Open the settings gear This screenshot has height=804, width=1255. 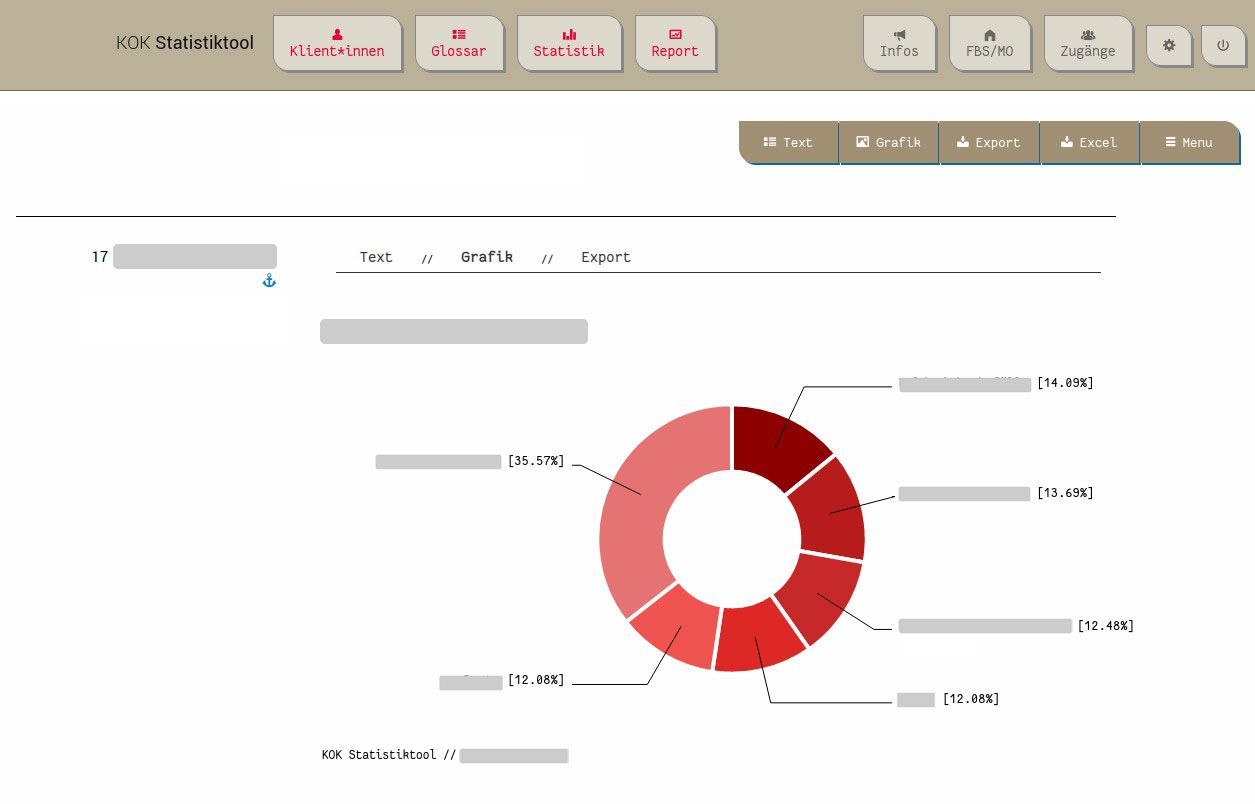click(1168, 45)
